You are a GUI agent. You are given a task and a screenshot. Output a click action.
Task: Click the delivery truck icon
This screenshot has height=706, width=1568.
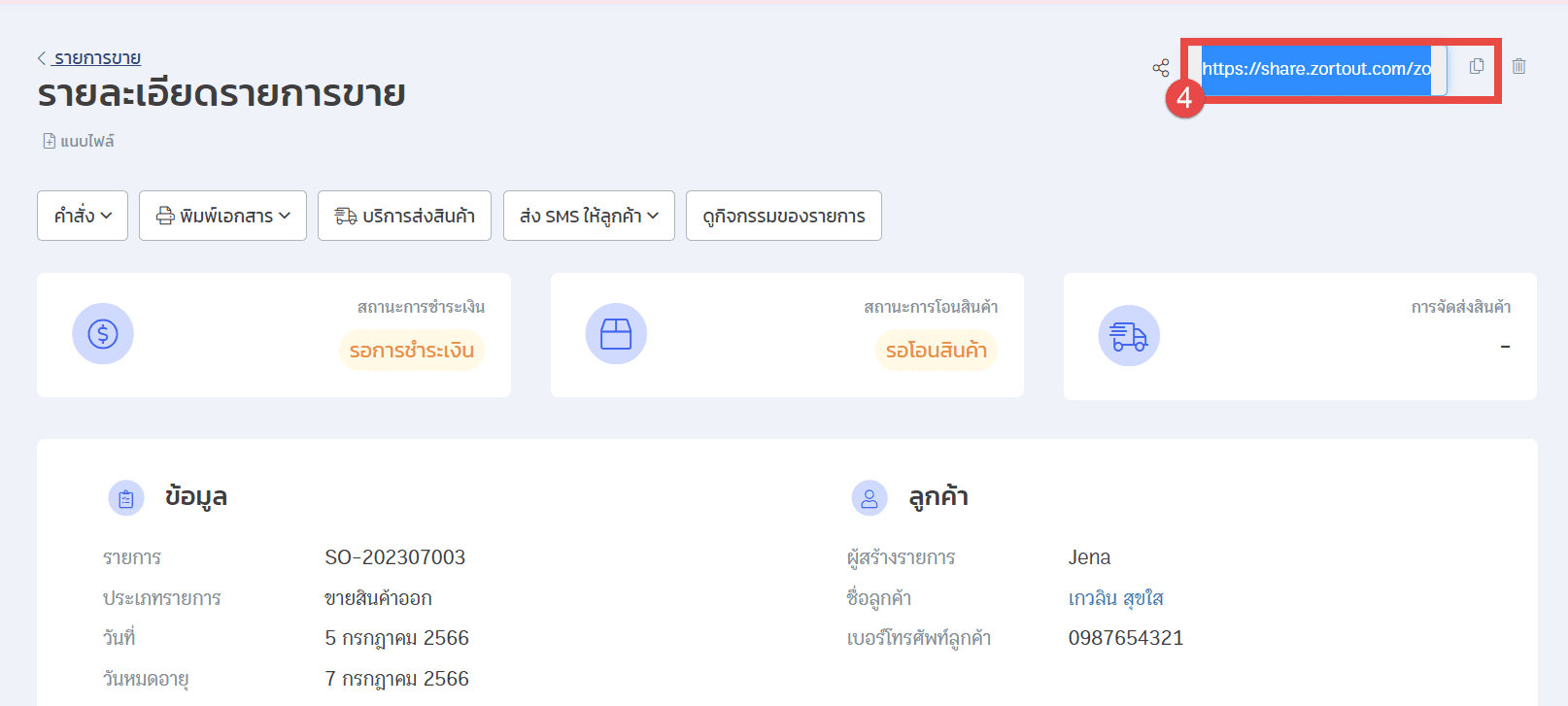tap(1129, 336)
